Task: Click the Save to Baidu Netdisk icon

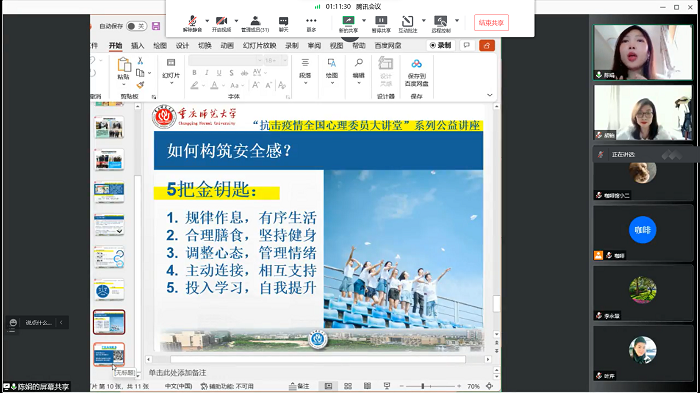Action: click(x=417, y=73)
